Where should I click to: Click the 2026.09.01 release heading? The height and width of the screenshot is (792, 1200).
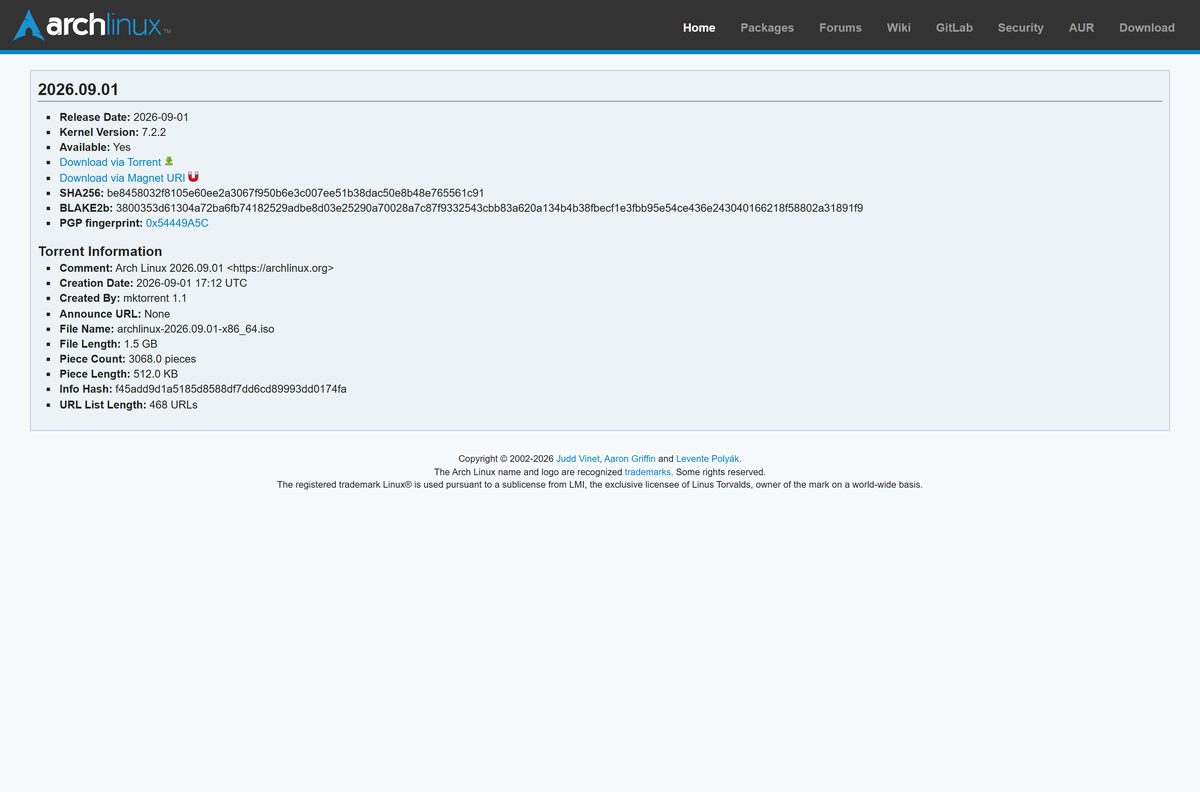tap(78, 90)
